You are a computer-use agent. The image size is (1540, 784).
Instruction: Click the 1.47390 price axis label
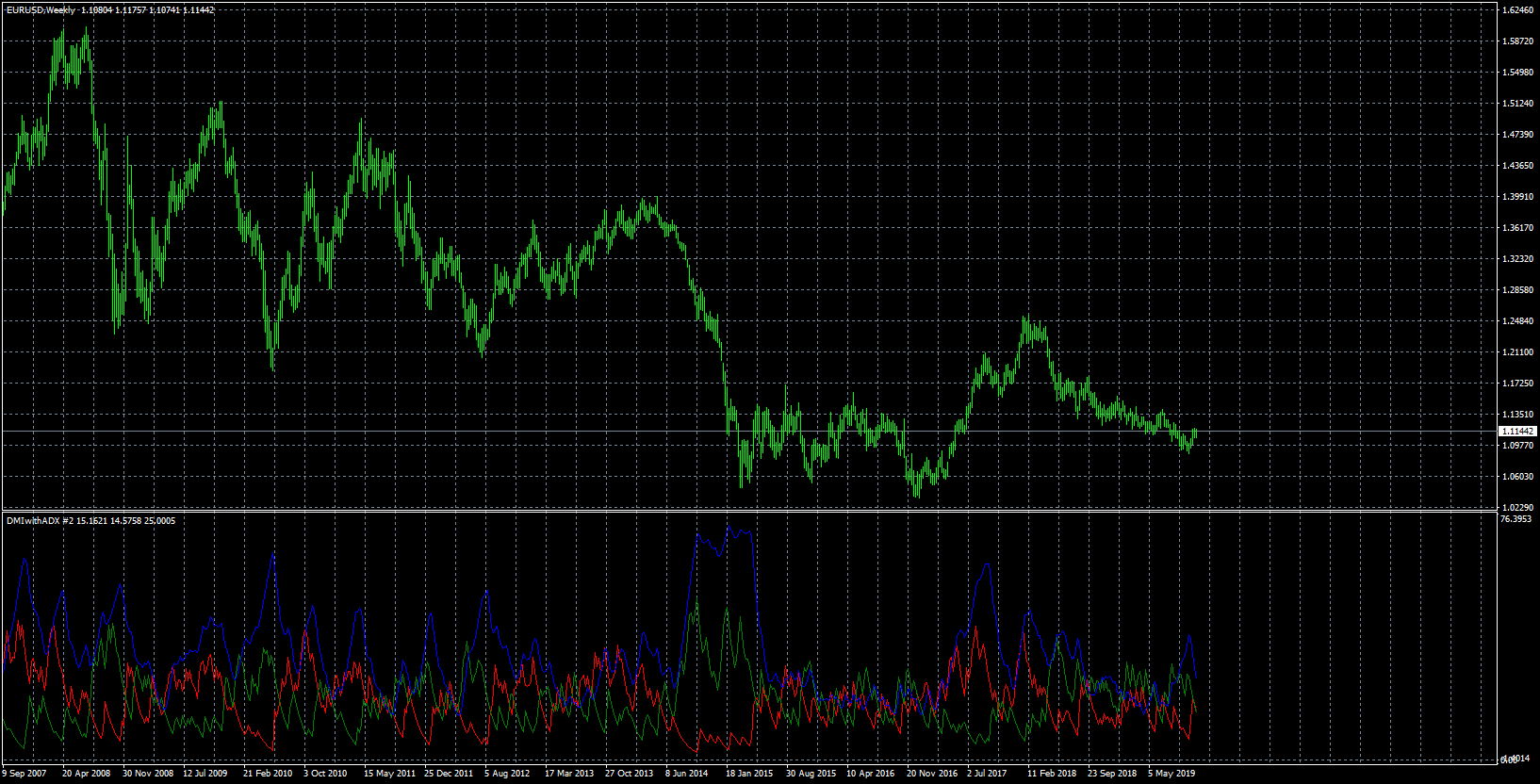coord(1517,135)
